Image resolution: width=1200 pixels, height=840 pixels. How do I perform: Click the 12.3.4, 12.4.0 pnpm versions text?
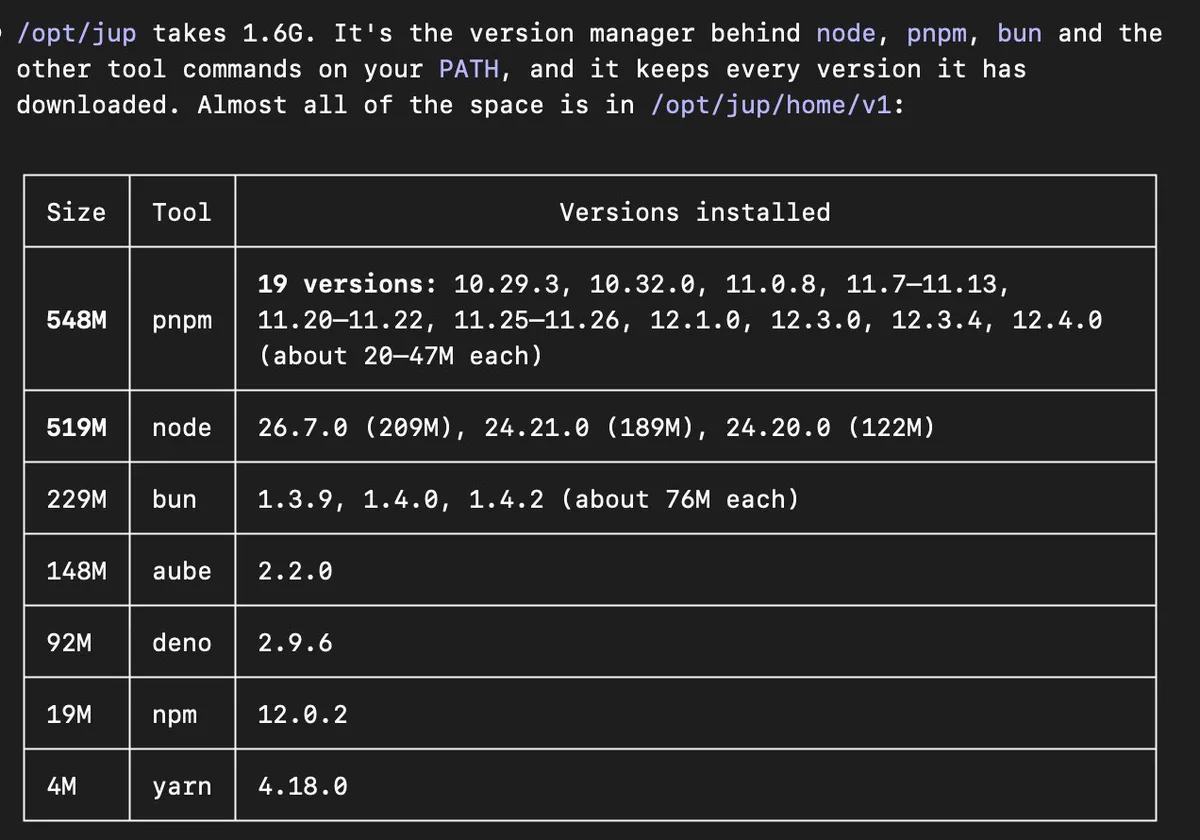(x=997, y=320)
